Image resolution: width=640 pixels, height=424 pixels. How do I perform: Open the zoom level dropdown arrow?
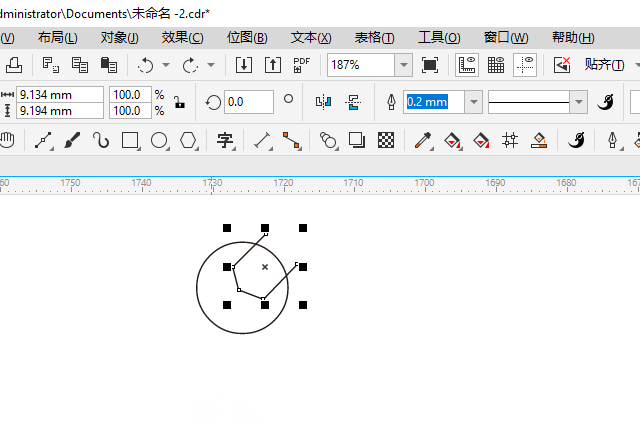tap(404, 65)
